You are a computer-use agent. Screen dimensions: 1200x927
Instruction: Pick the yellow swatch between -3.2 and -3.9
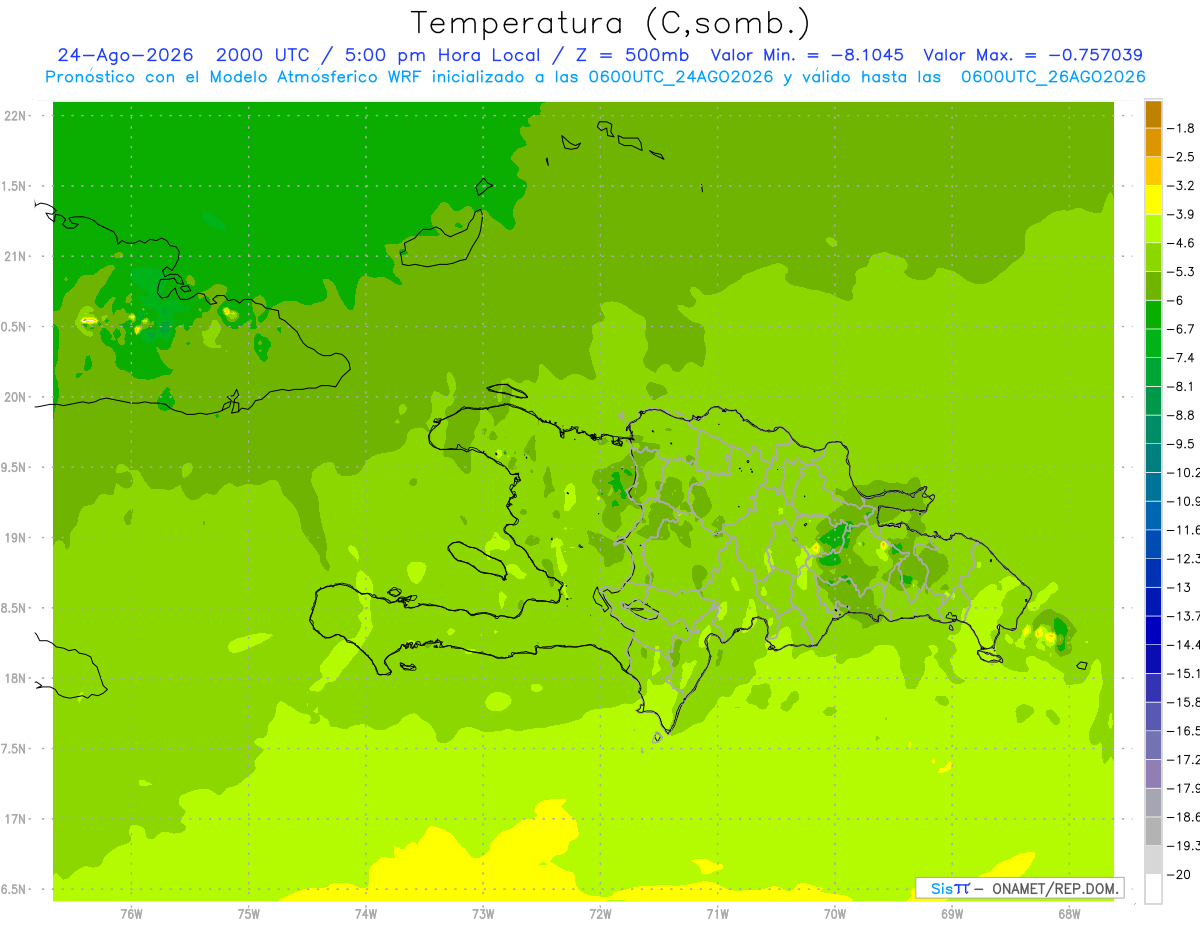pos(1153,200)
